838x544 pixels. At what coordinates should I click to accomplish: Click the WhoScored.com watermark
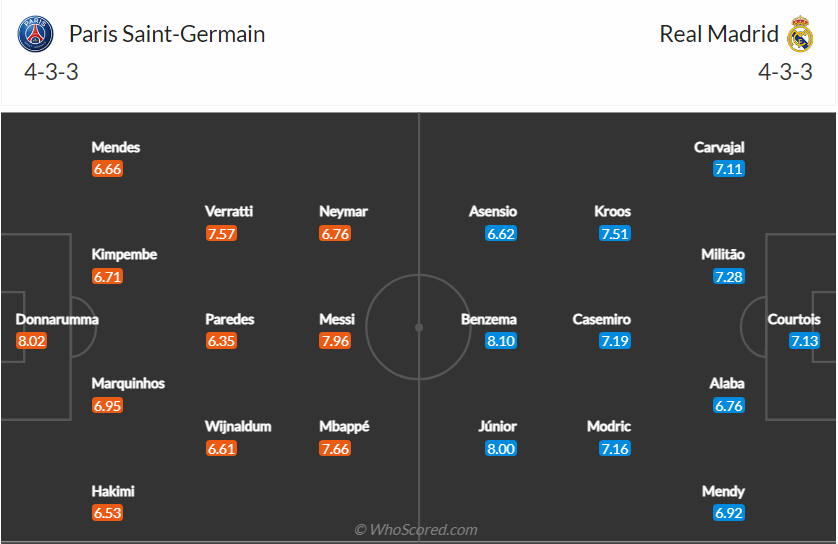tap(416, 530)
